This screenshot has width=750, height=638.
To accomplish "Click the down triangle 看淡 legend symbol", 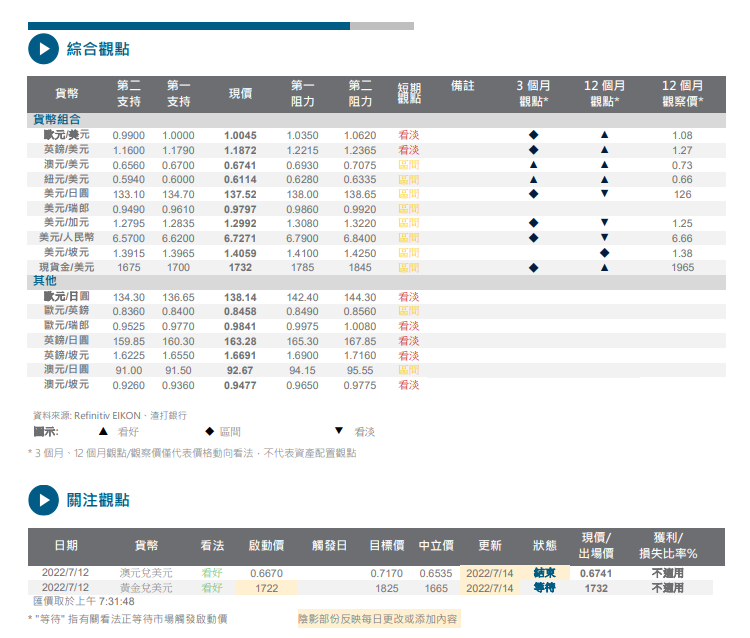I will 339,432.
